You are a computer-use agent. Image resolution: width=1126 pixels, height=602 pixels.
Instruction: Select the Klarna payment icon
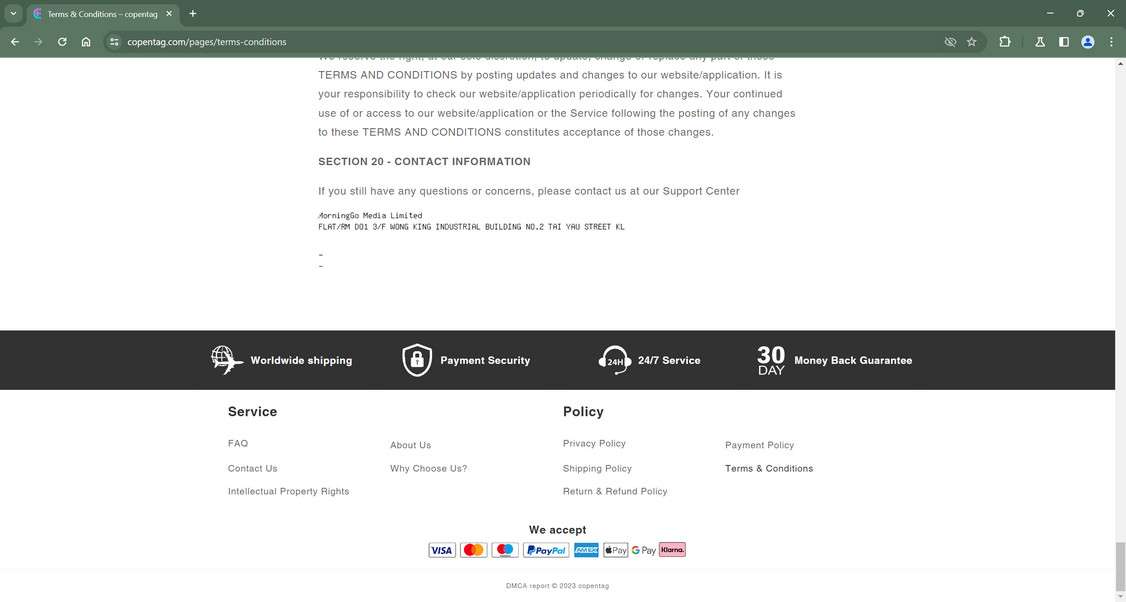pyautogui.click(x=671, y=549)
